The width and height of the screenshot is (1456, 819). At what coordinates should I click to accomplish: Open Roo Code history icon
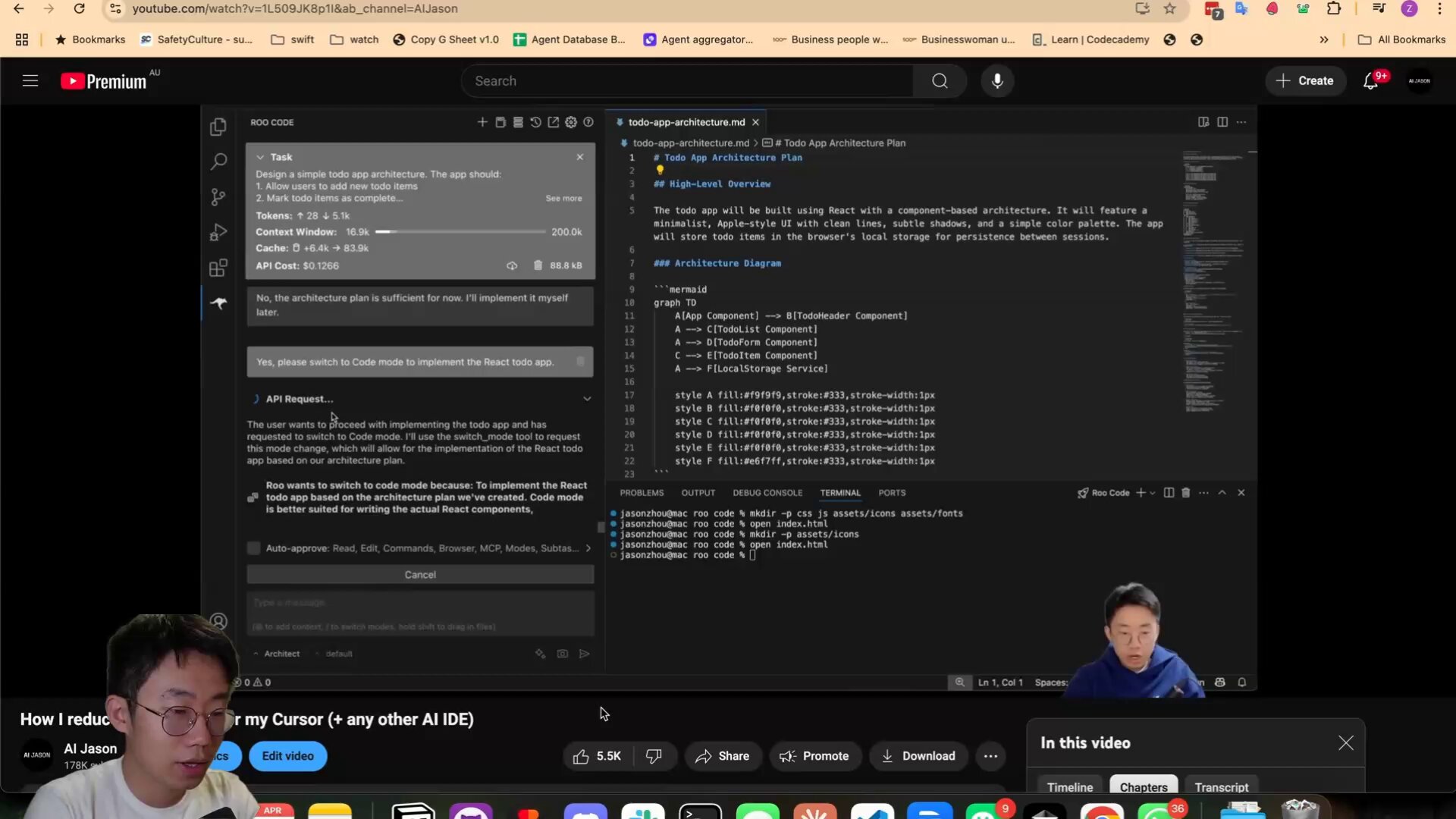click(x=535, y=122)
